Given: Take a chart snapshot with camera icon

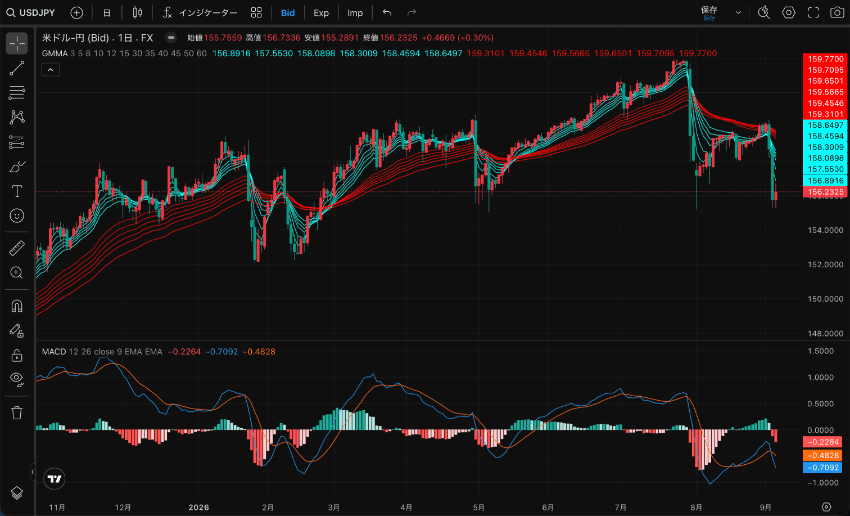Looking at the screenshot, I should 837,12.
